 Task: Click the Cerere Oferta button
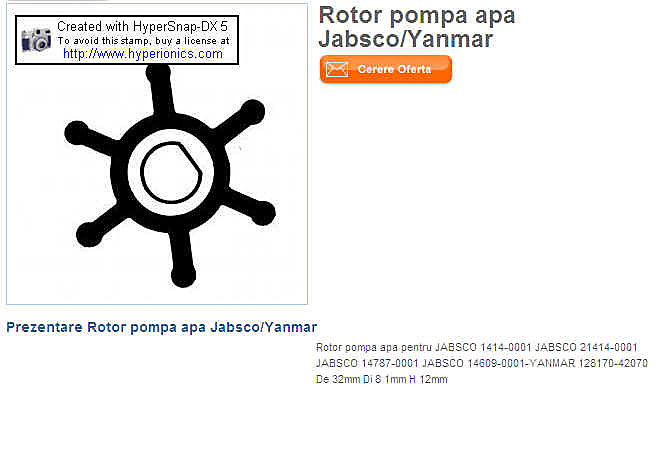386,69
